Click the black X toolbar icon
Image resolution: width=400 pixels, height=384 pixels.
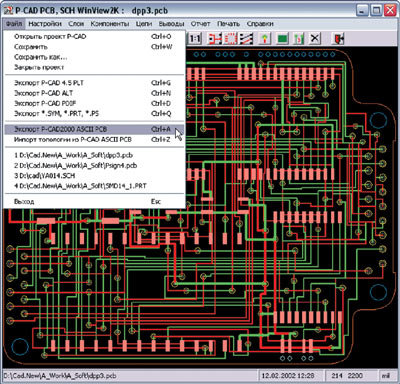pos(314,39)
